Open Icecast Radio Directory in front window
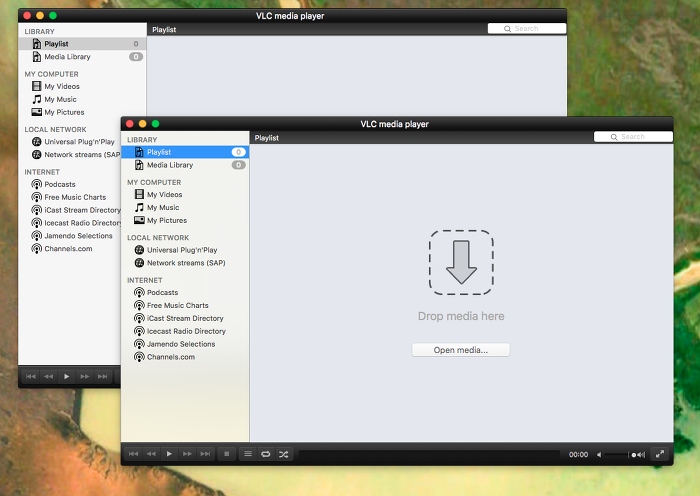This screenshot has height=496, width=700. click(185, 331)
